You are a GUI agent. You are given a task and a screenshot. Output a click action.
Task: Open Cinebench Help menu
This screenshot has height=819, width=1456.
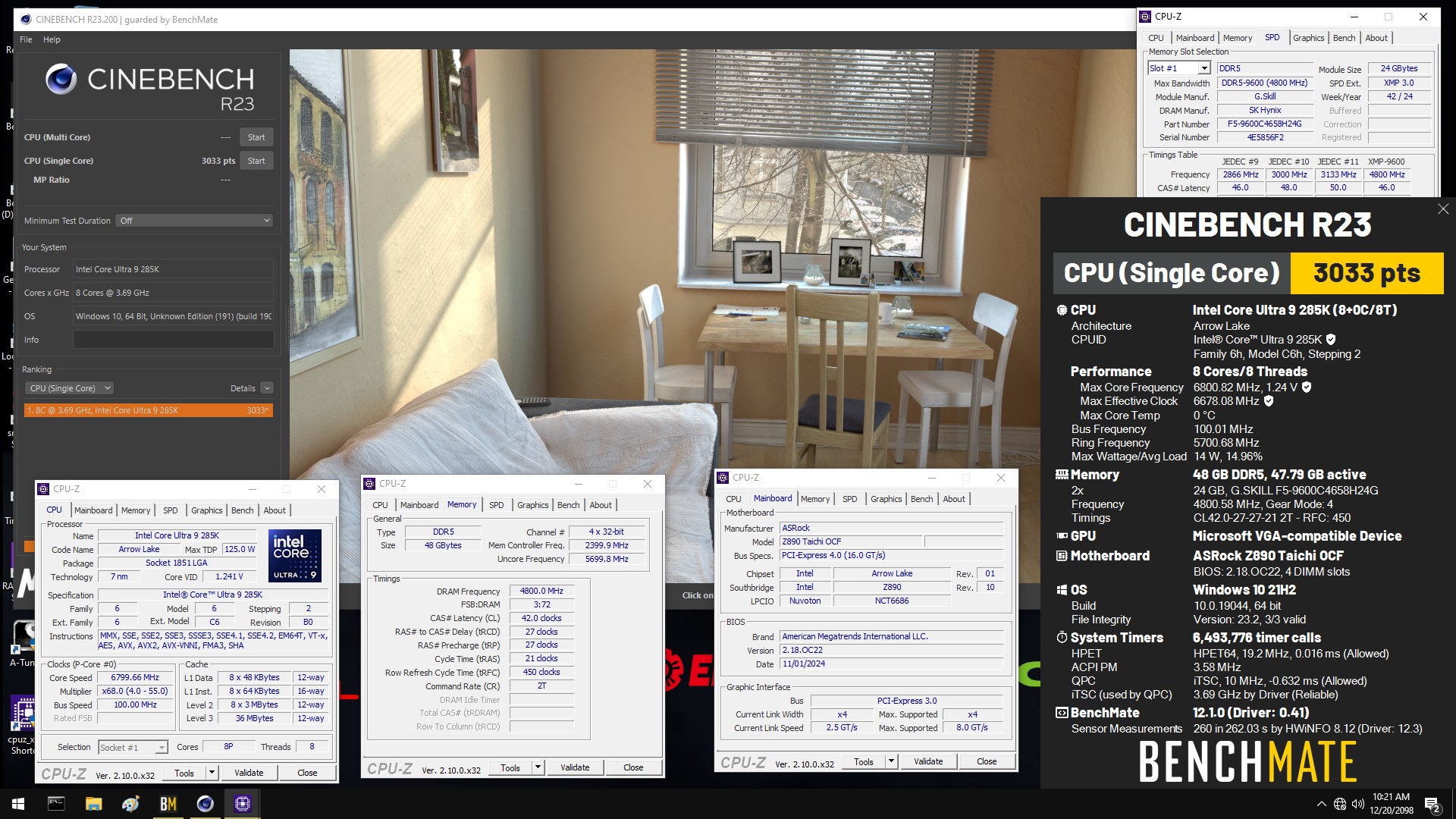tap(52, 39)
